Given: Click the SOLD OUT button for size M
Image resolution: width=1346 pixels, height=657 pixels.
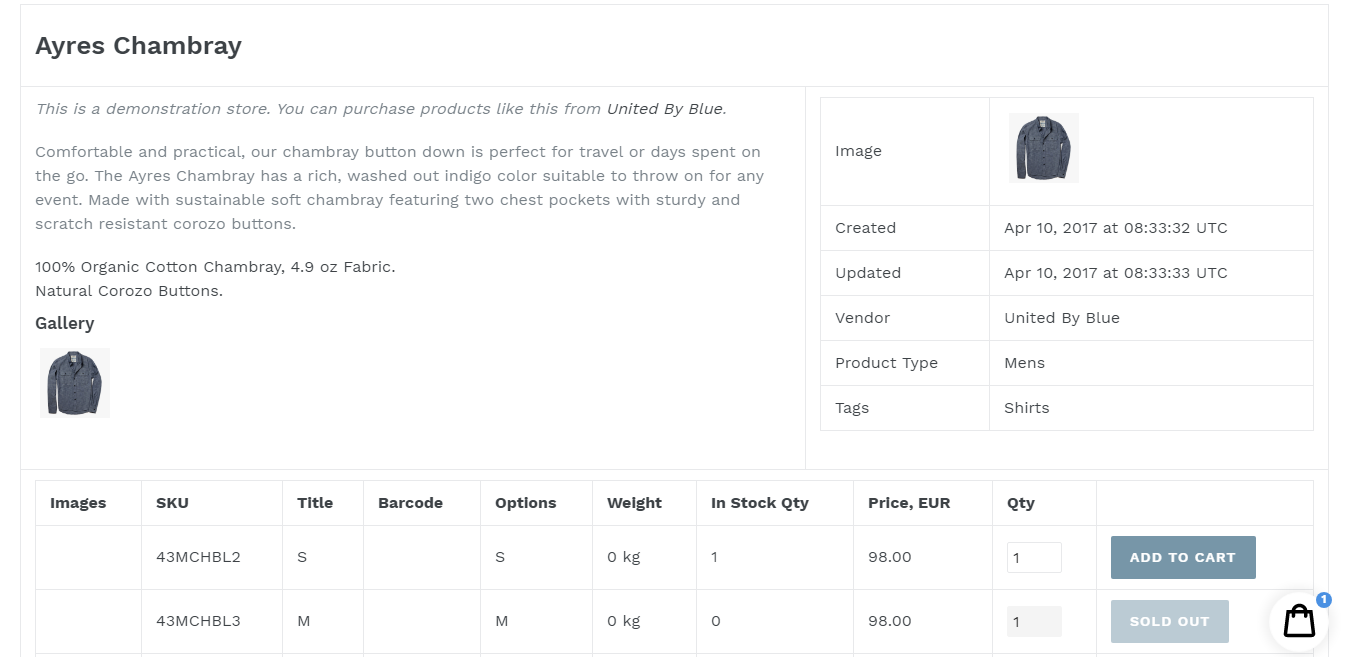Looking at the screenshot, I should tap(1169, 621).
